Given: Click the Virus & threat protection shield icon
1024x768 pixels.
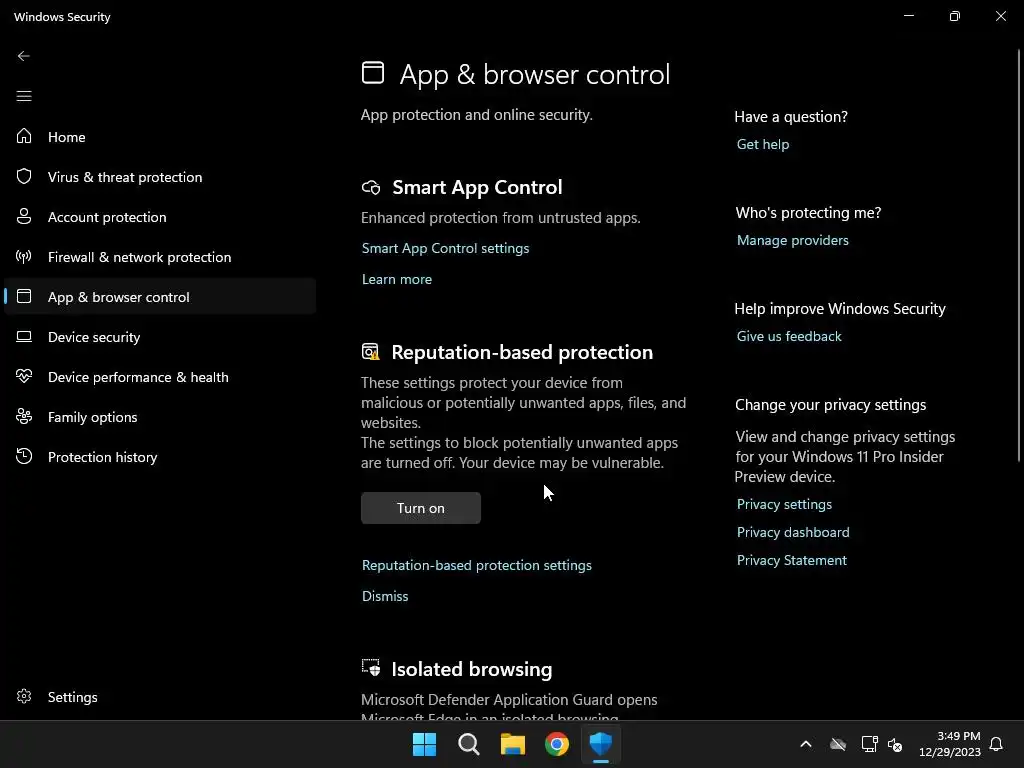Looking at the screenshot, I should [24, 176].
